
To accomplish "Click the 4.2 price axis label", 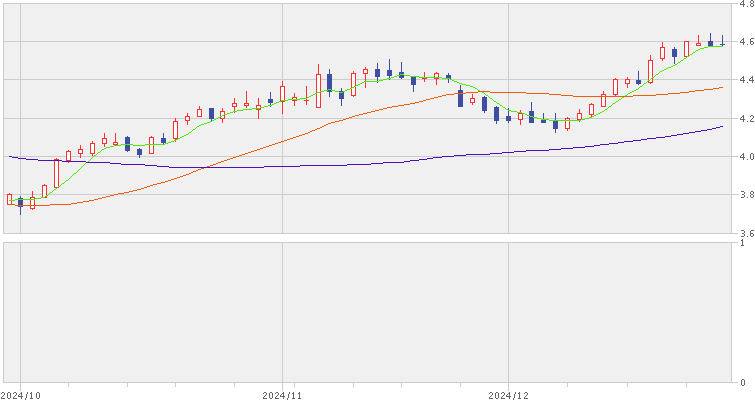I will point(746,119).
